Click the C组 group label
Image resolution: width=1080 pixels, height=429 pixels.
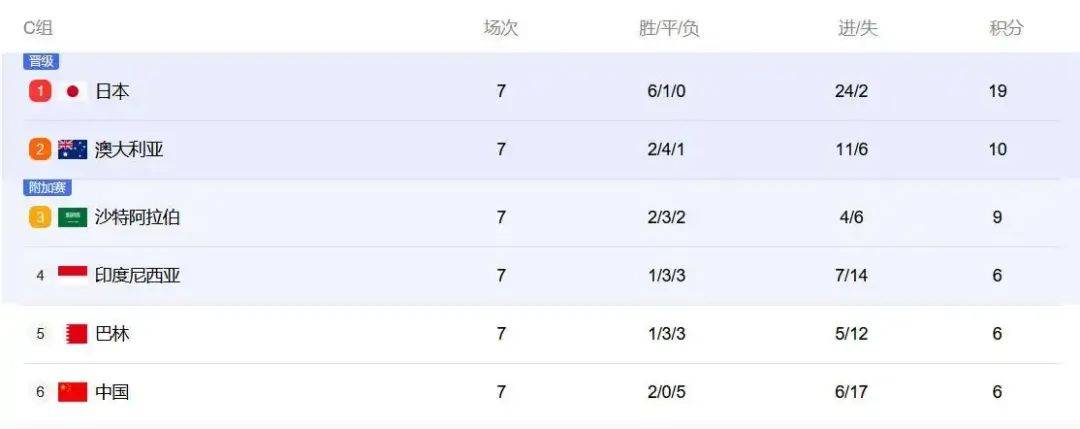pyautogui.click(x=38, y=28)
